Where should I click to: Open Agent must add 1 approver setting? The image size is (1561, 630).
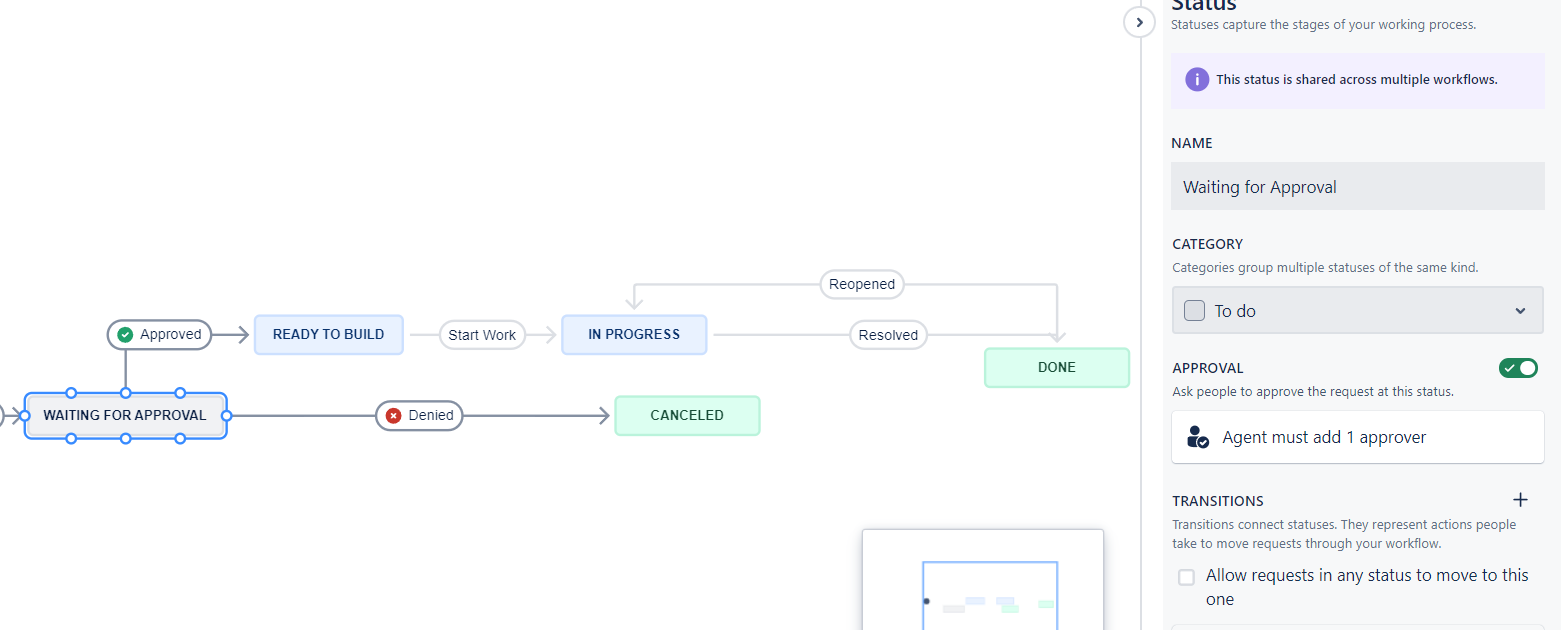click(x=1357, y=437)
